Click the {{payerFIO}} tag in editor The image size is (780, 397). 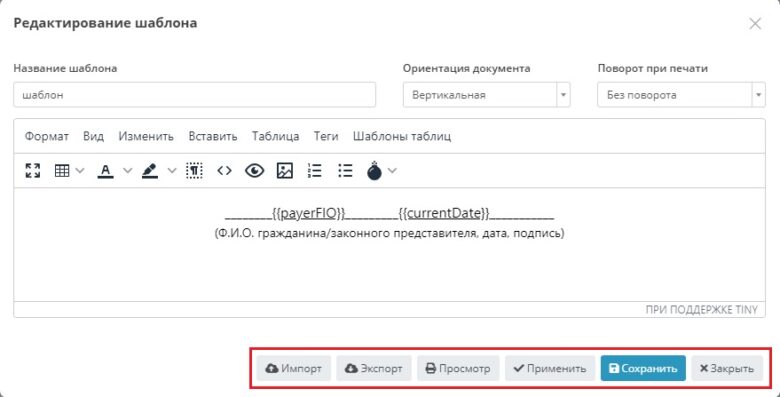point(309,214)
